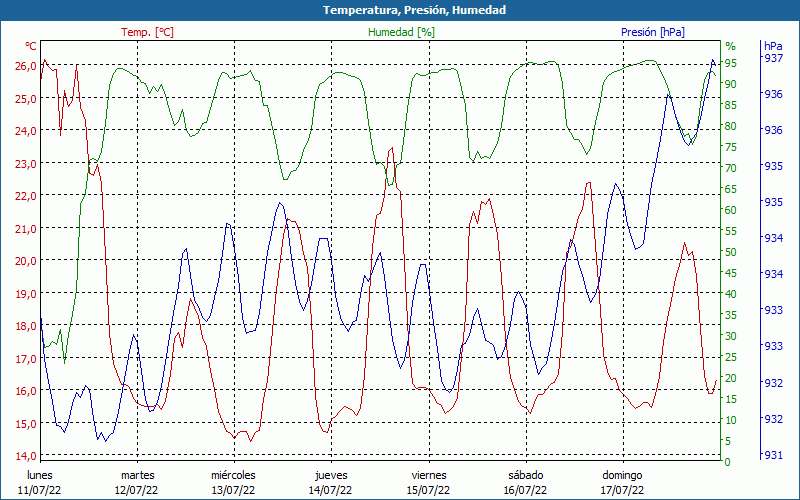
Task: Click the '60' humidity axis value
Action: tap(731, 210)
